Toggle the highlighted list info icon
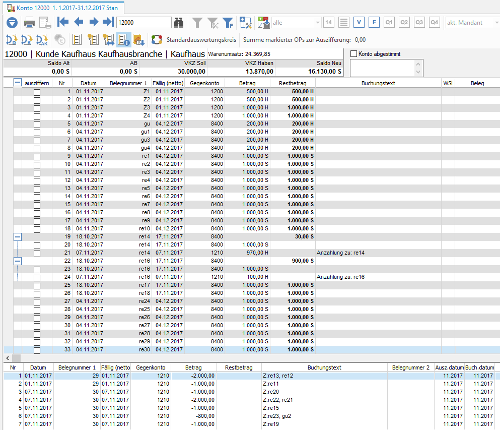 pyautogui.click(x=124, y=40)
